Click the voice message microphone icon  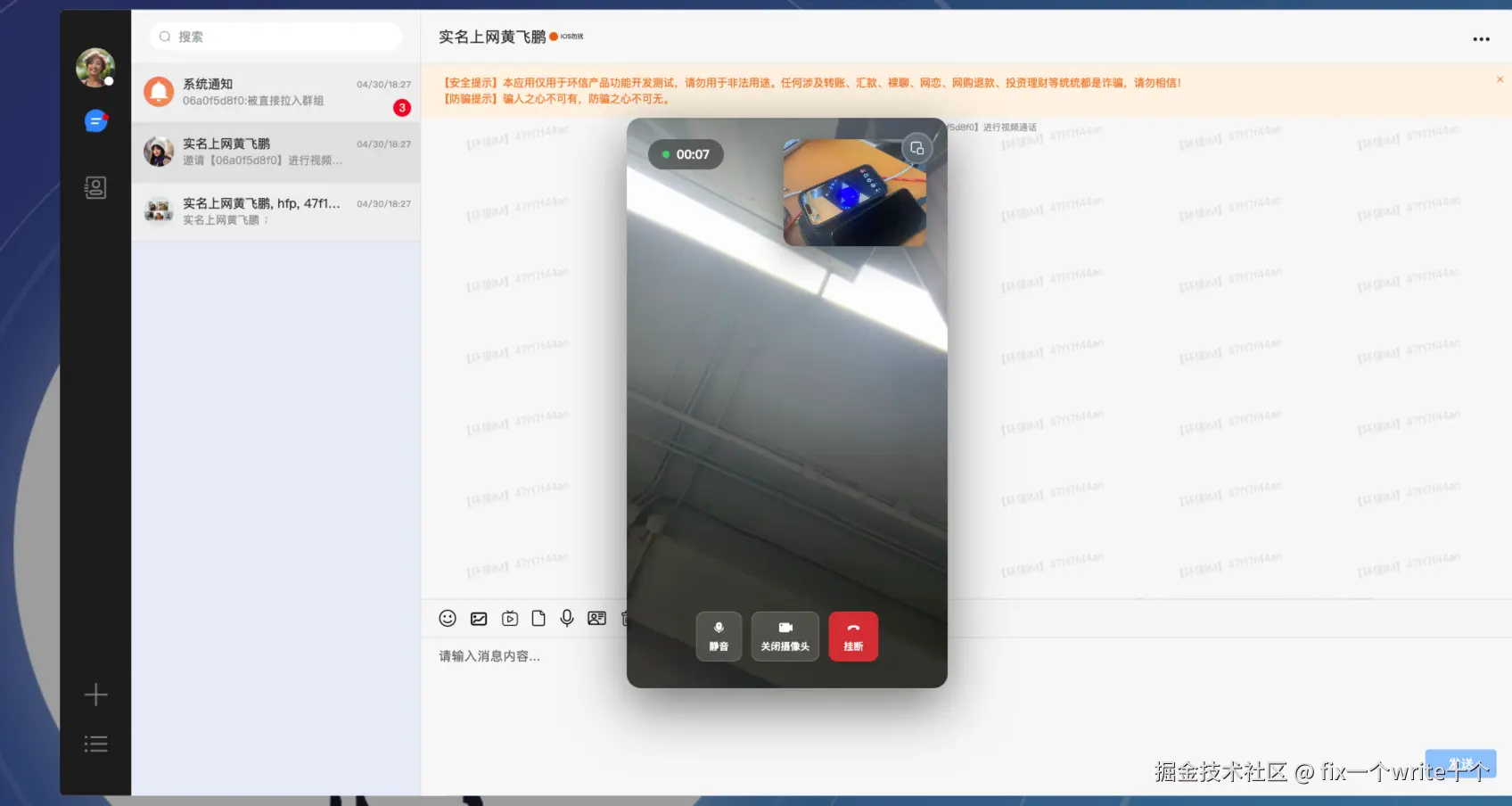[567, 619]
